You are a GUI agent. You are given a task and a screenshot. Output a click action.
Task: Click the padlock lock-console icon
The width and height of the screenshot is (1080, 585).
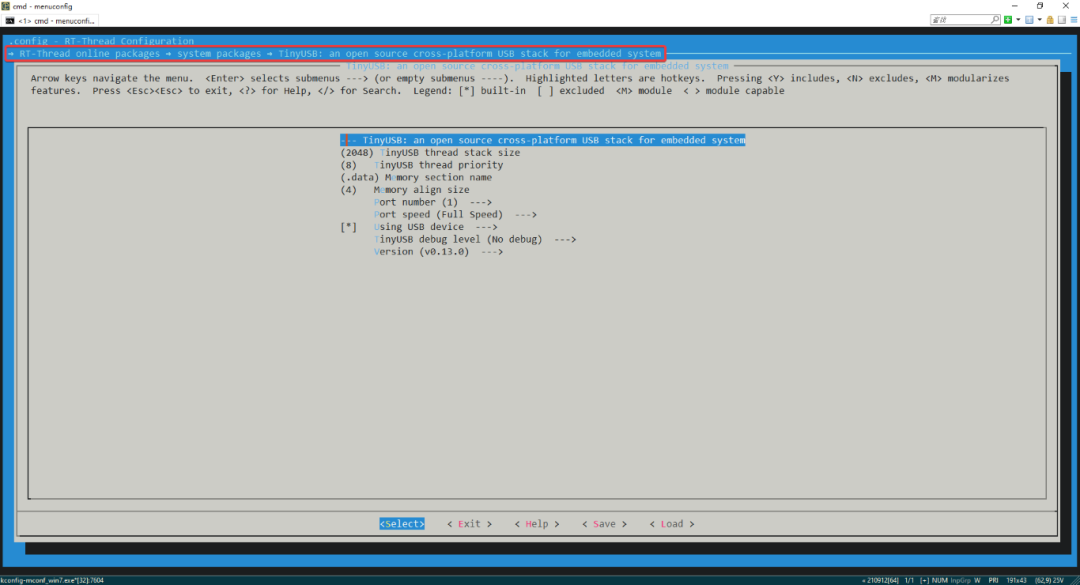pos(1050,20)
